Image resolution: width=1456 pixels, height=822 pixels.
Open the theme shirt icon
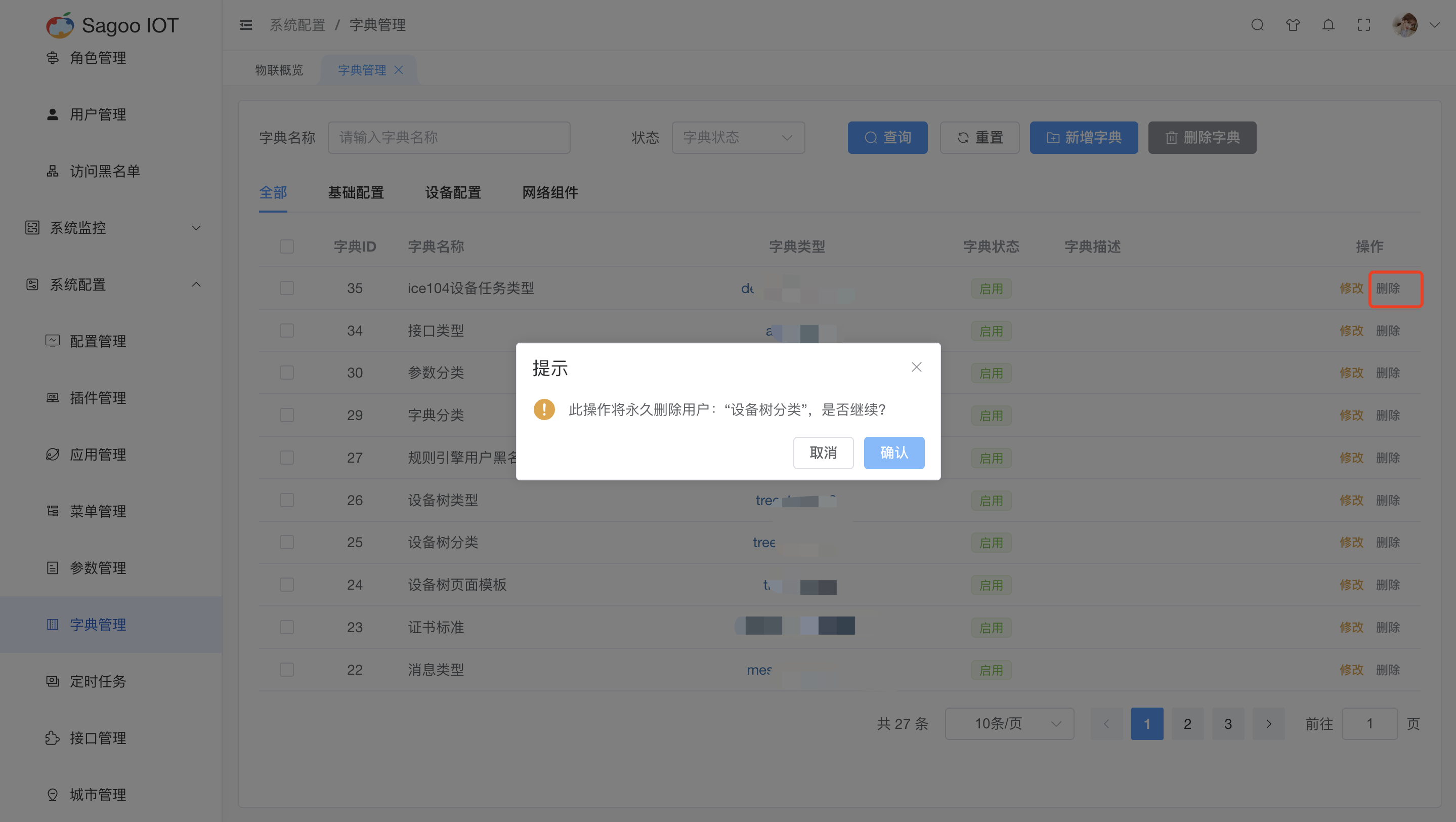[x=1293, y=25]
